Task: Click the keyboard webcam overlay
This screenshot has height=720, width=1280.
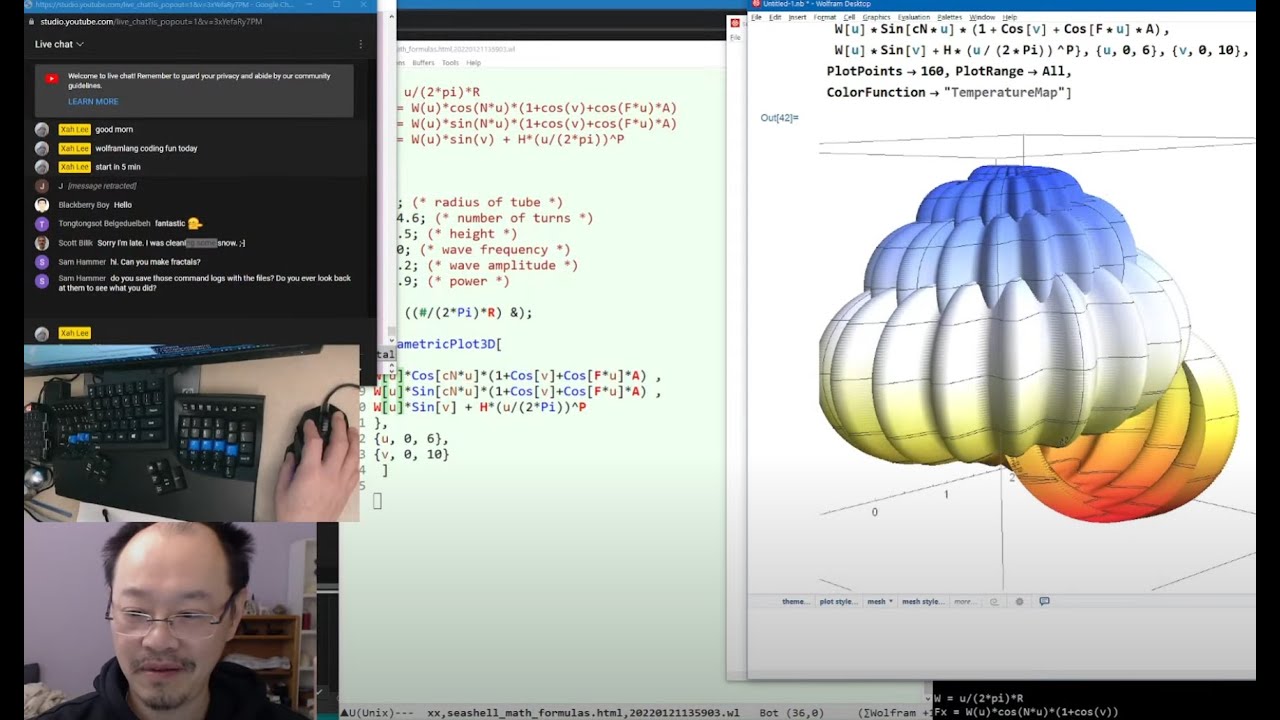Action: 191,433
